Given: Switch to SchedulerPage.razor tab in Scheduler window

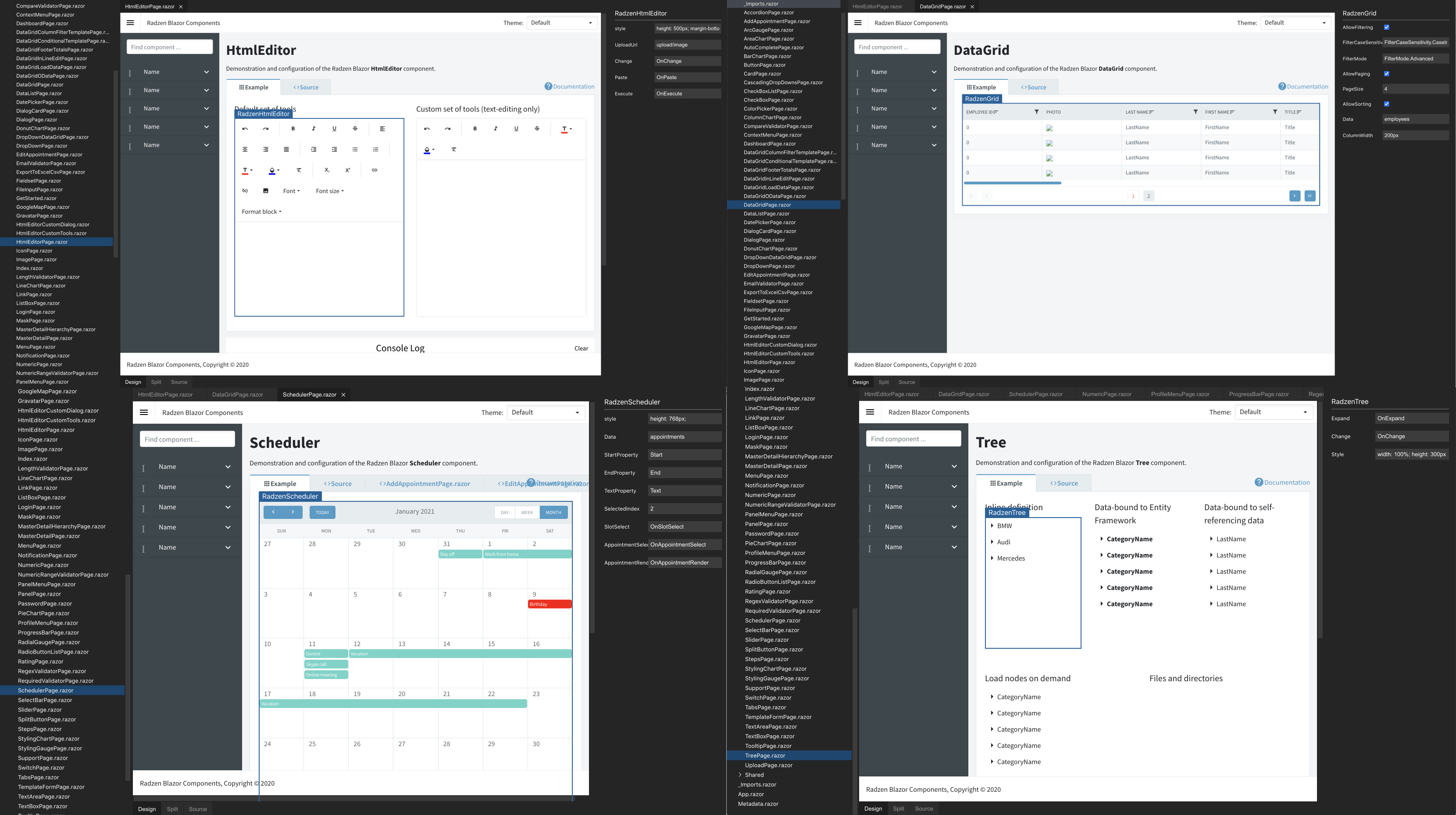Looking at the screenshot, I should (x=309, y=394).
